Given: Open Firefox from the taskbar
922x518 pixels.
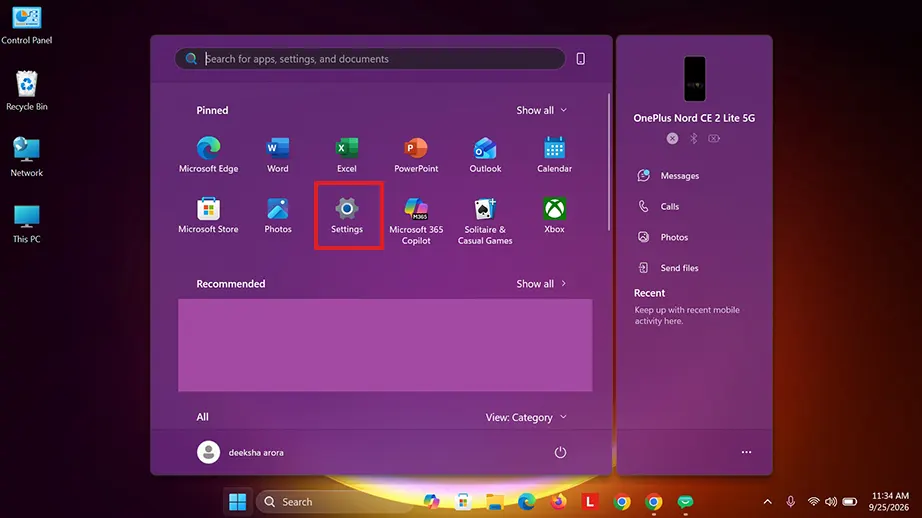Looking at the screenshot, I should tap(559, 502).
